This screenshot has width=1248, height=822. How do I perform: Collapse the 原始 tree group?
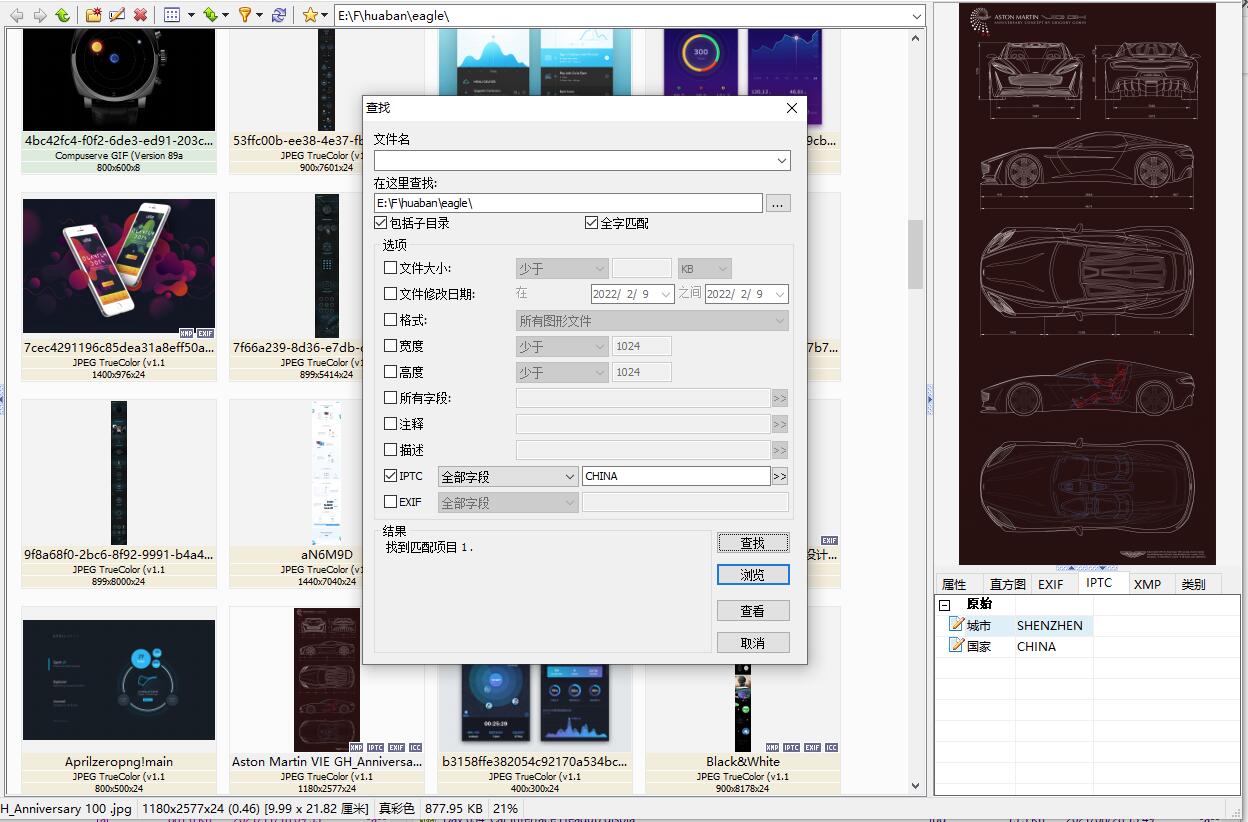944,605
